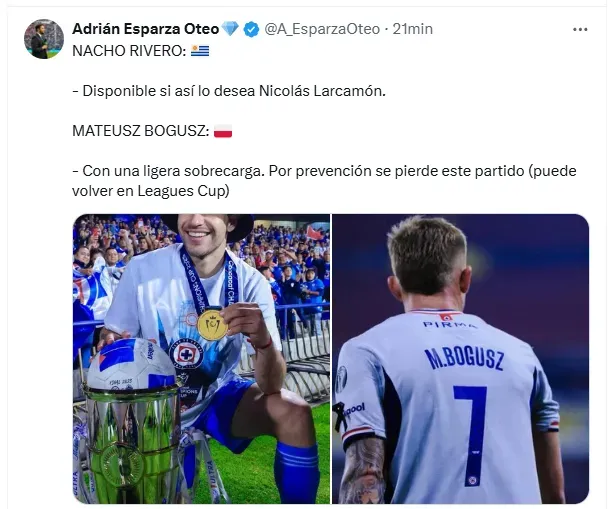This screenshot has width=609, height=509.
Task: Click the Cruz Azul crest on the shirt
Action: point(185,352)
